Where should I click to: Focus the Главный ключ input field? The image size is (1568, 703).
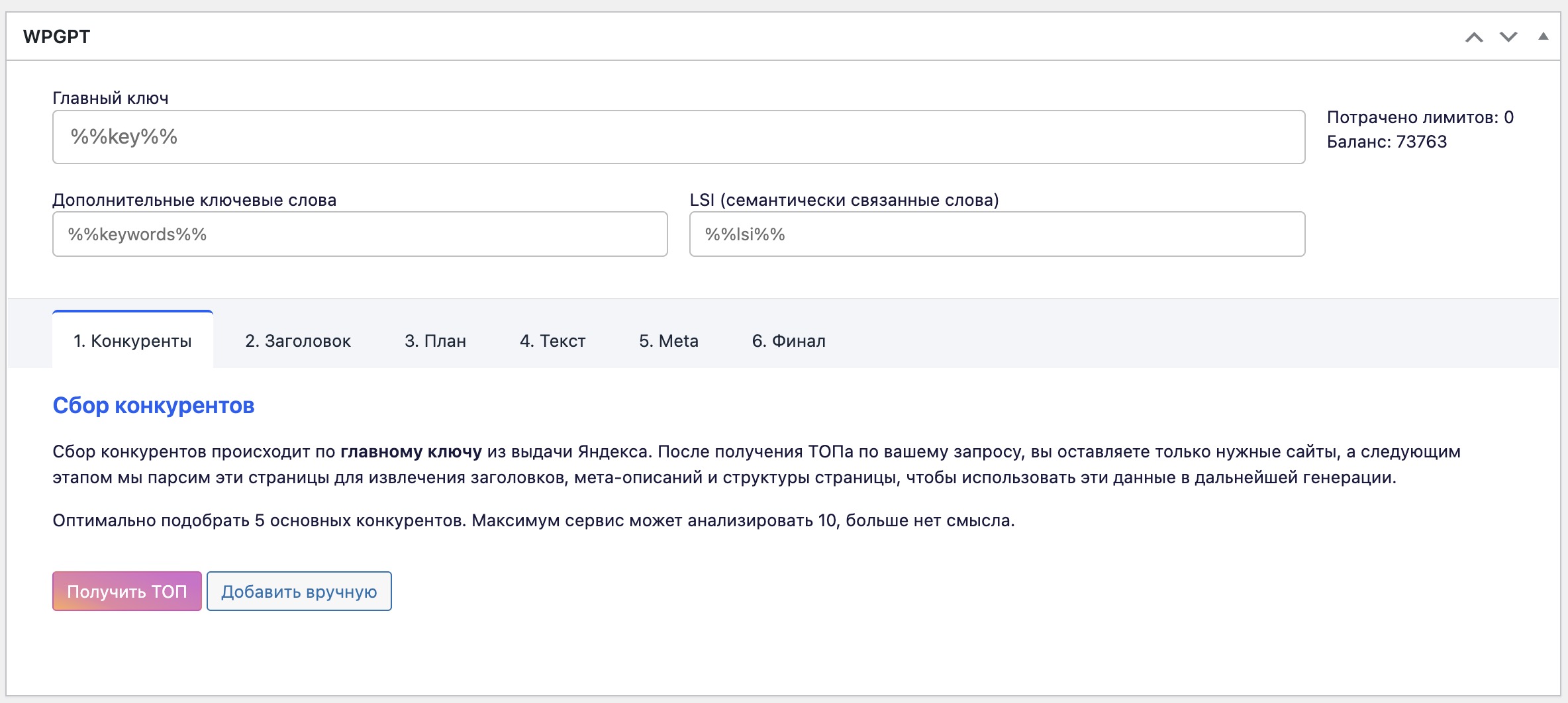point(679,137)
